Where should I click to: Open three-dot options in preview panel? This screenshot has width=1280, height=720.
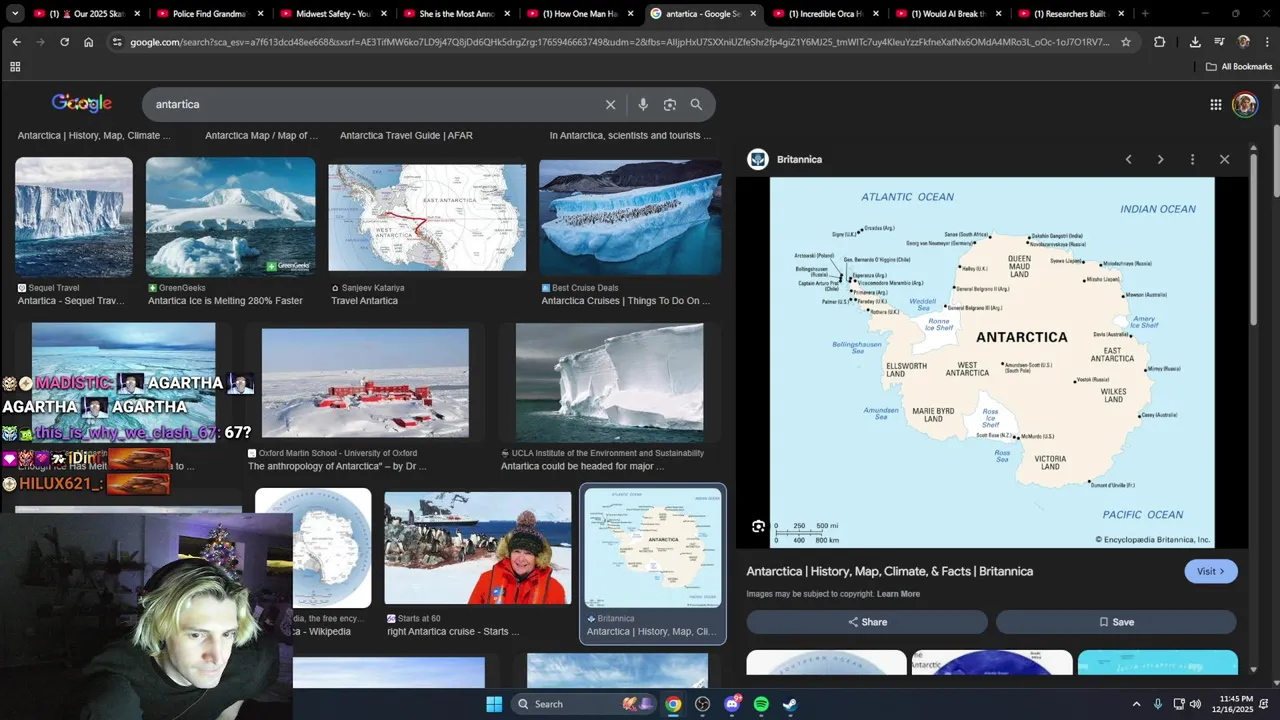tap(1192, 159)
